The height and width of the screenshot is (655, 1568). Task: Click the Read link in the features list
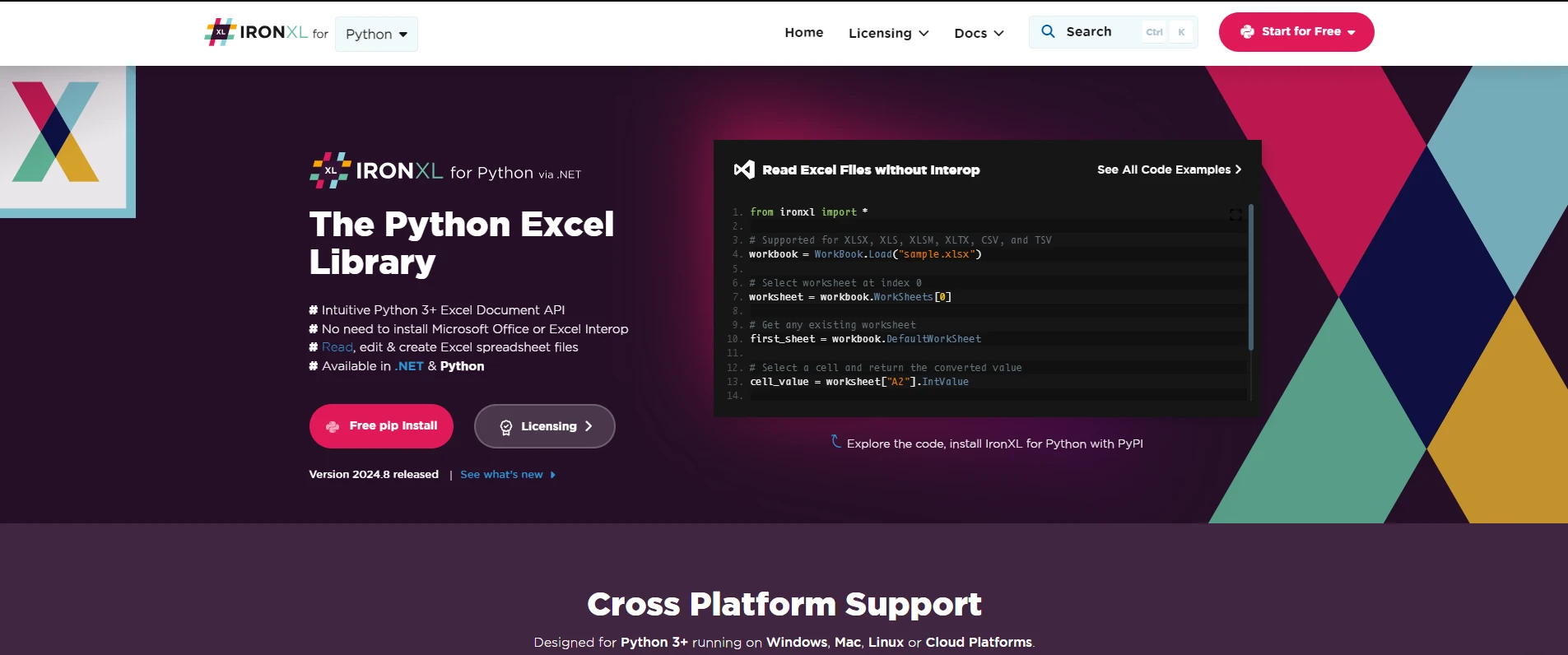(x=337, y=347)
